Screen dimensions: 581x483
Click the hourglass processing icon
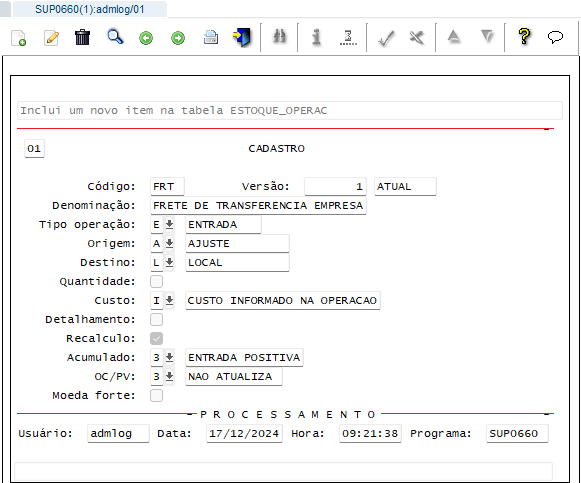[348, 37]
